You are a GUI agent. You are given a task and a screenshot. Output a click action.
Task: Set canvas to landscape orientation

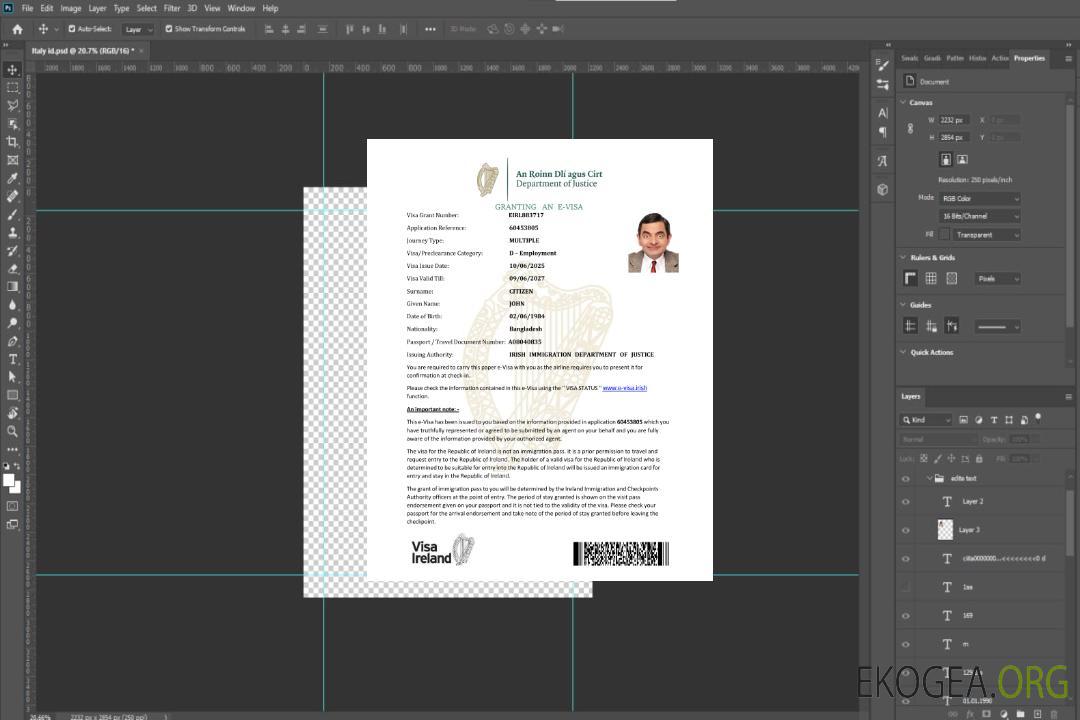[962, 160]
